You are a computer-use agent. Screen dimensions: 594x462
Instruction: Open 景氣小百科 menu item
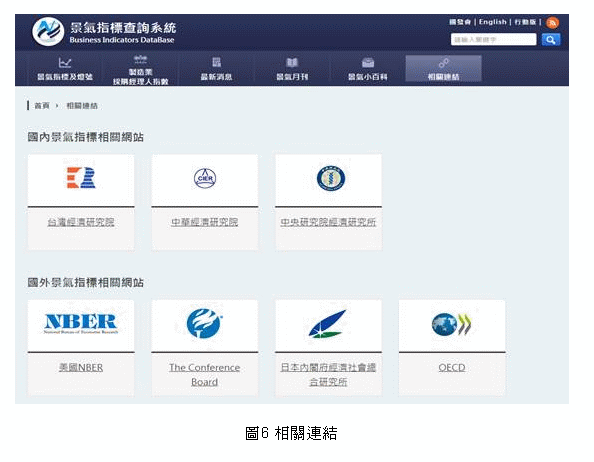click(x=367, y=69)
